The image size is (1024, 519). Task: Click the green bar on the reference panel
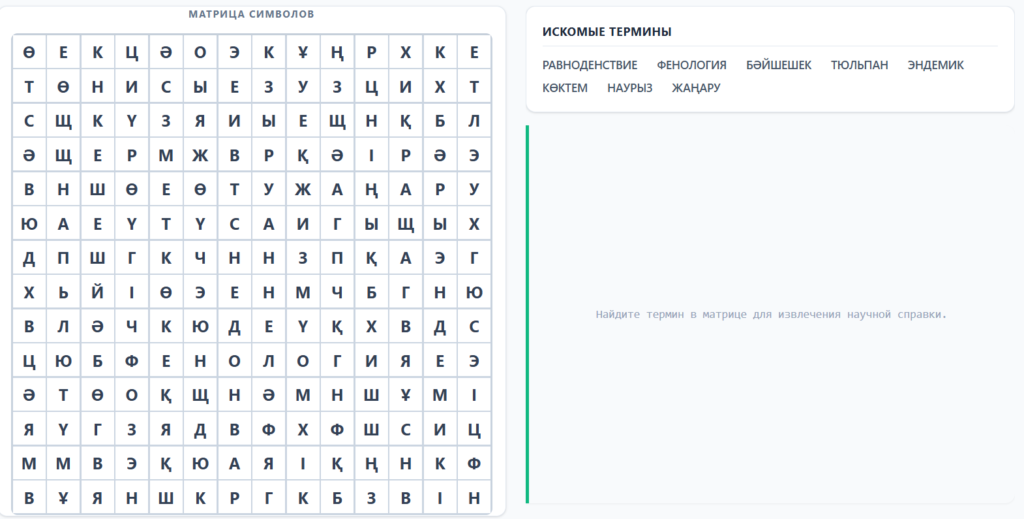point(528,314)
